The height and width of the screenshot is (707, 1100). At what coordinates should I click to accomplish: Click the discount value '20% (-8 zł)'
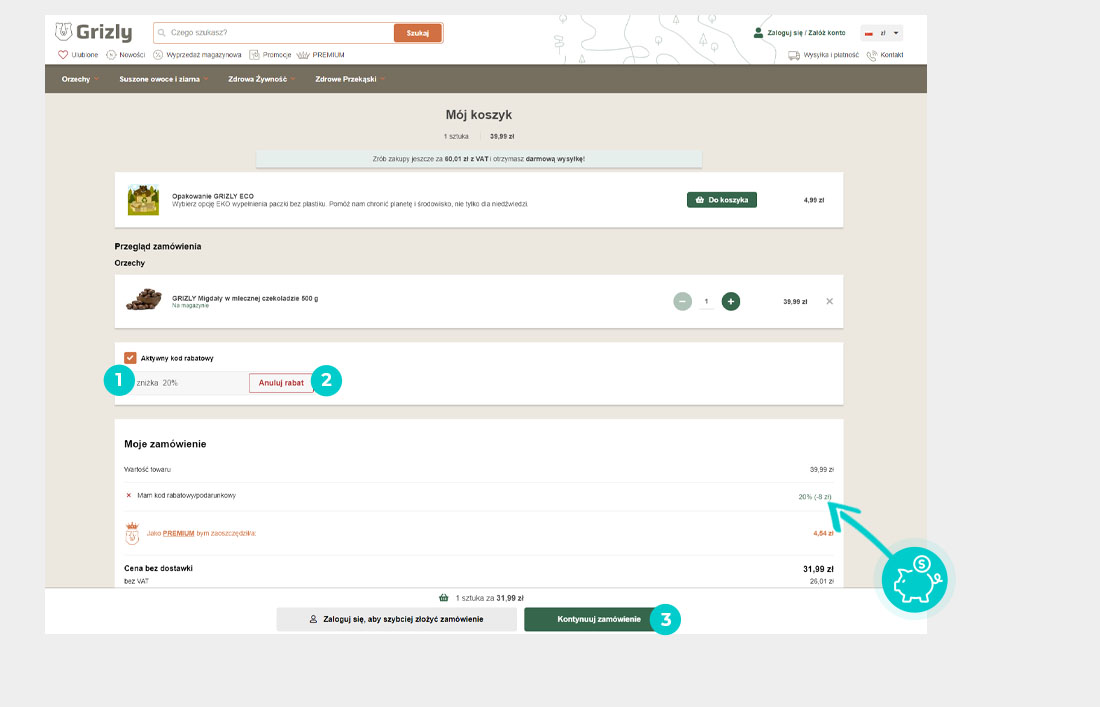814,497
